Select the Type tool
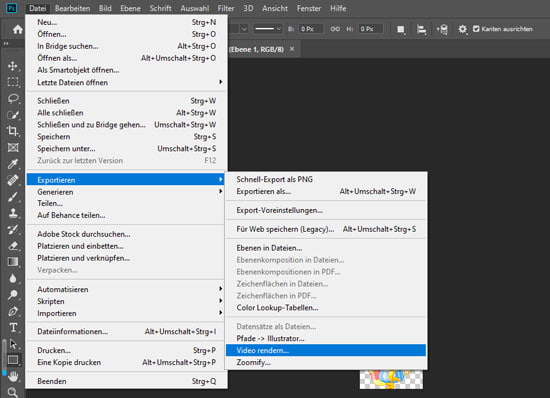 [x=13, y=328]
